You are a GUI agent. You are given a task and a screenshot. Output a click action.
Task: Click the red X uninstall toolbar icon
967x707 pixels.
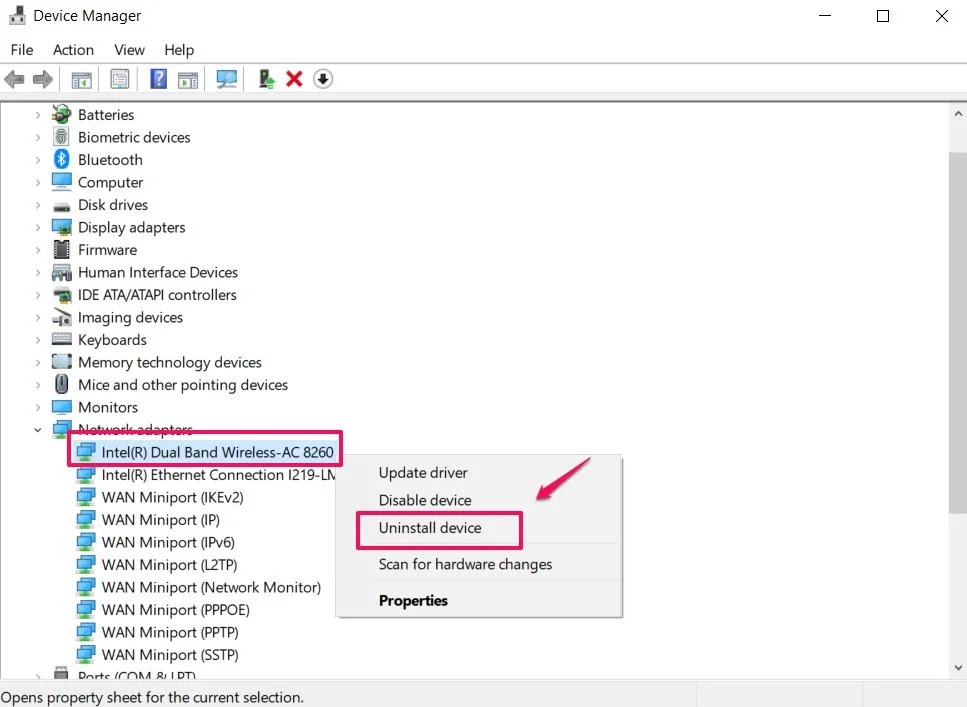[x=294, y=79]
